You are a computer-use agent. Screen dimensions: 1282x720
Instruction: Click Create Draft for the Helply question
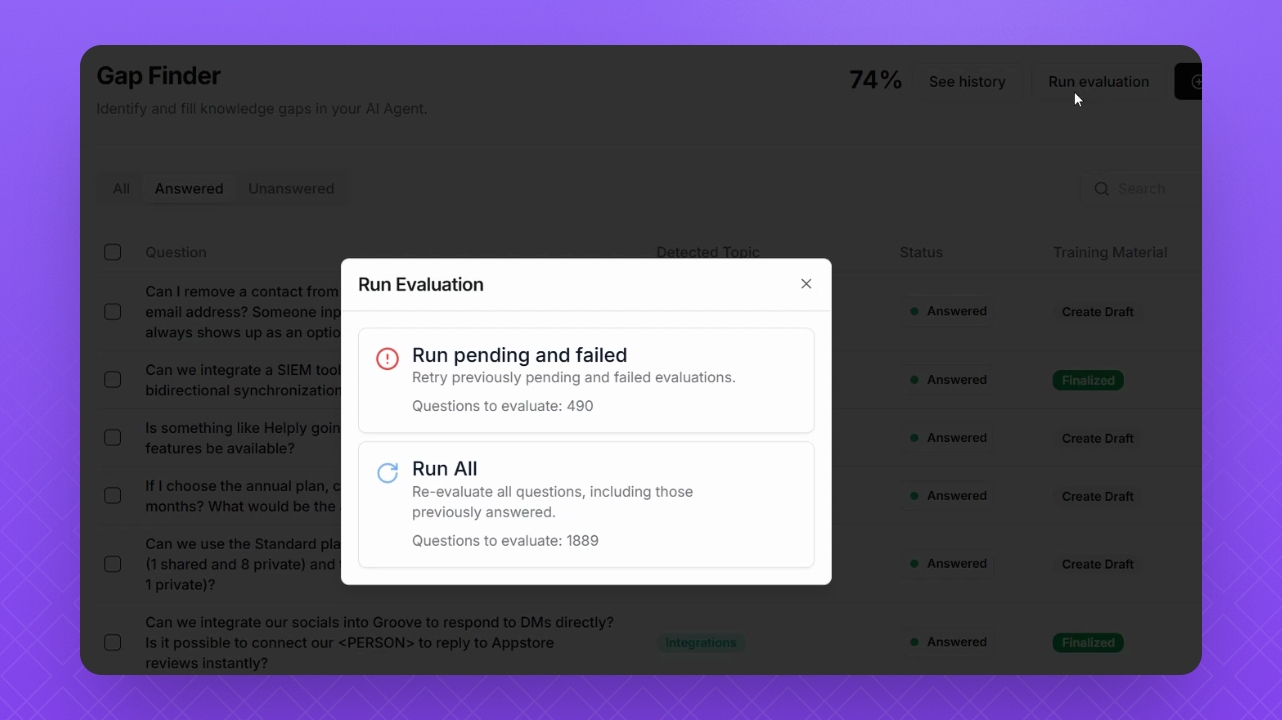point(1097,438)
